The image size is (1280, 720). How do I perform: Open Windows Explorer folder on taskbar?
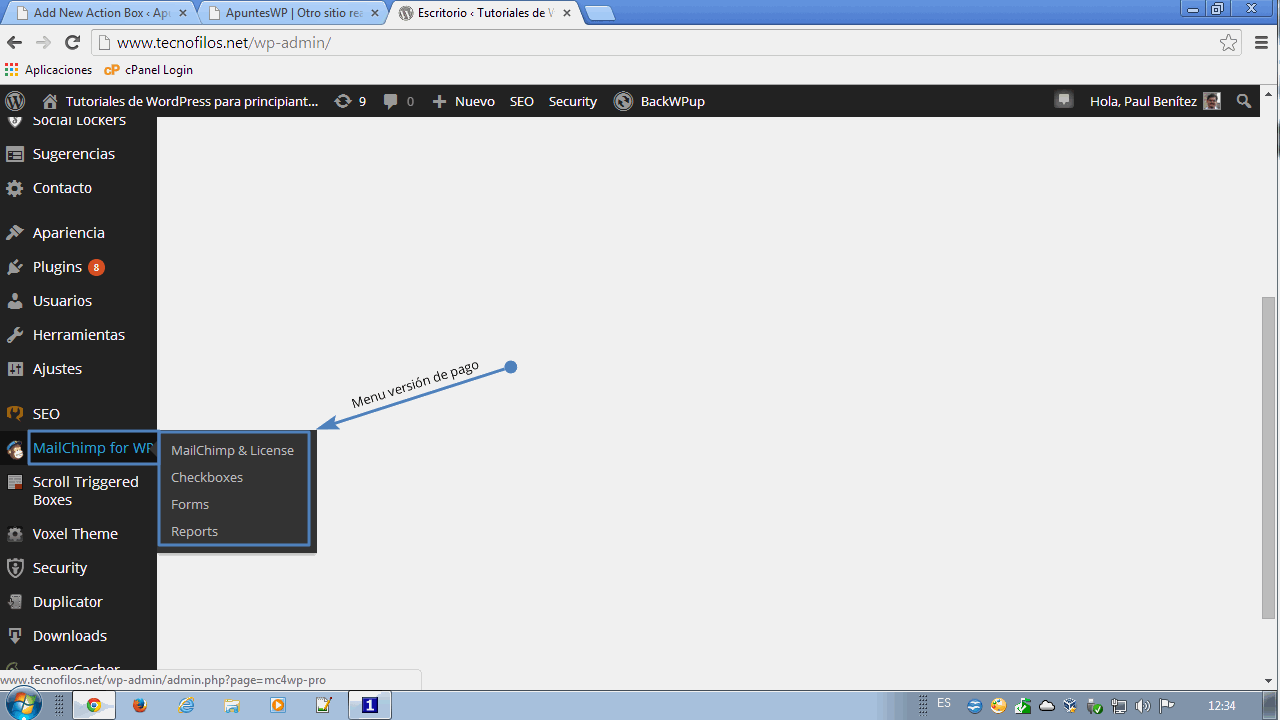click(x=232, y=705)
